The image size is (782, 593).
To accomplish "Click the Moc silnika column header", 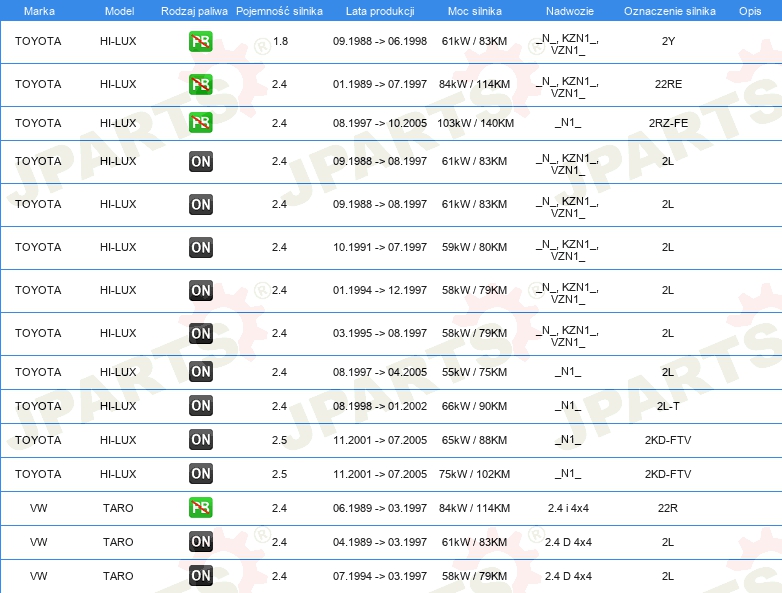I will pyautogui.click(x=475, y=11).
